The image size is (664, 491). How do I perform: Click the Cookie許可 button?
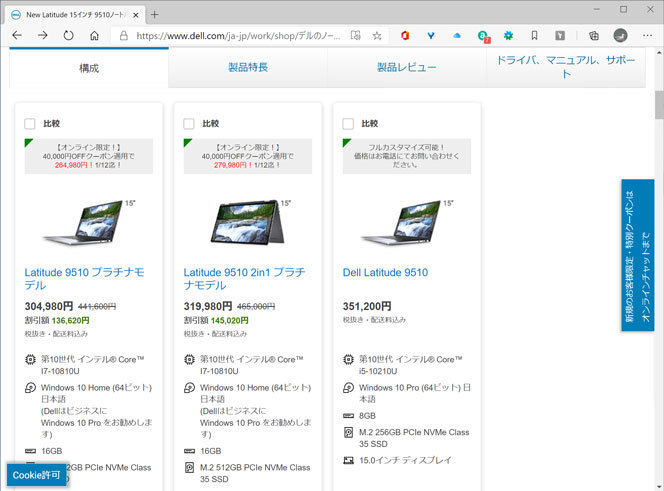(36, 475)
